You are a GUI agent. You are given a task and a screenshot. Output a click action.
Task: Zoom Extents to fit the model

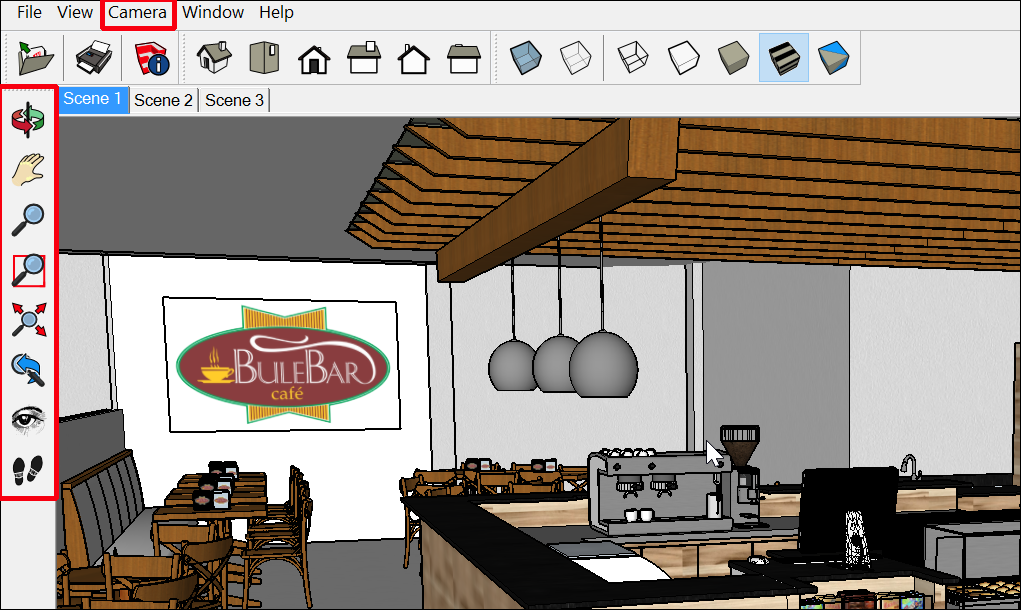28,318
